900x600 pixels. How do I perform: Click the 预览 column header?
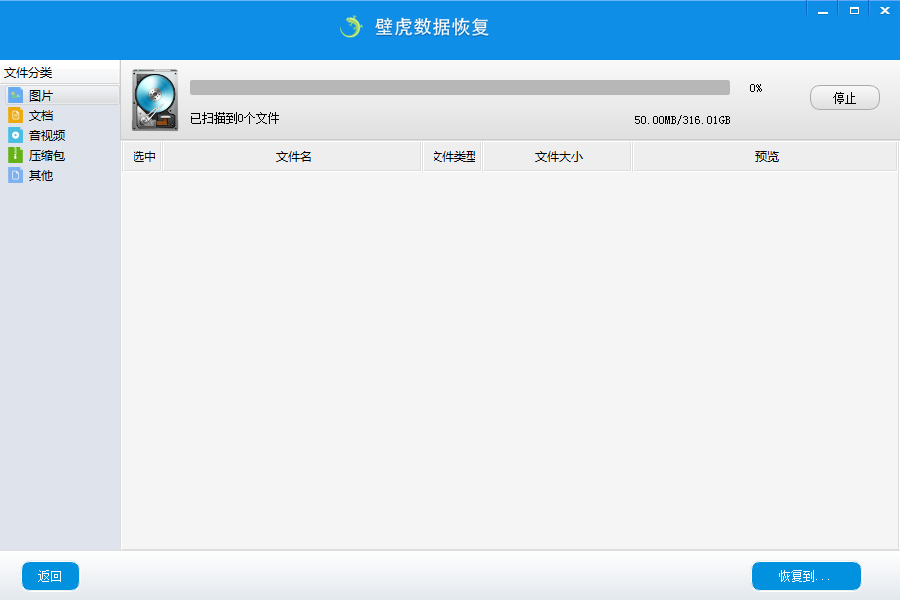(766, 156)
